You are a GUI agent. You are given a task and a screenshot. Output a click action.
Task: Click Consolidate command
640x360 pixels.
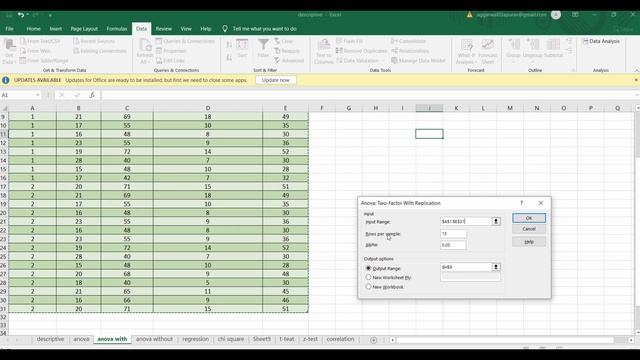(x=408, y=41)
